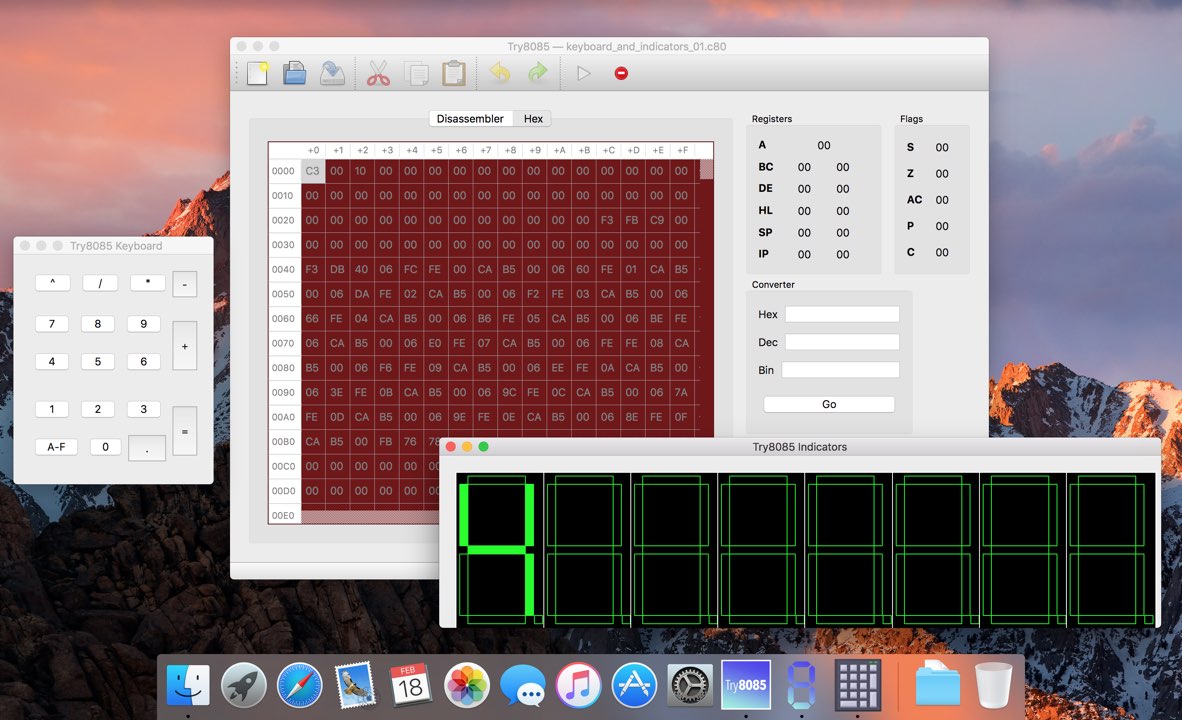The height and width of the screenshot is (720, 1182).
Task: Switch to the Disassembler tab
Action: coord(470,119)
